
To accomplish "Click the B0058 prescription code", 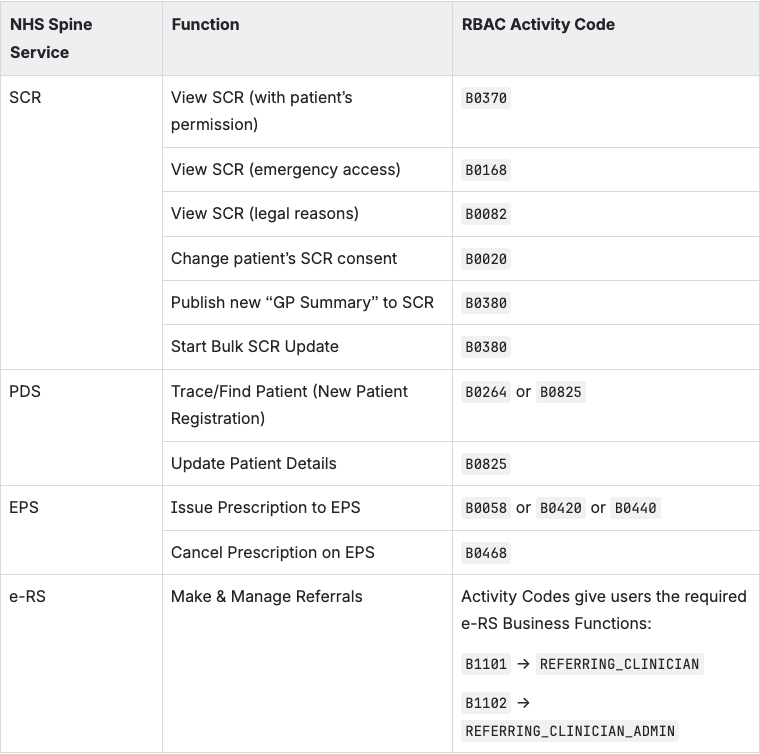I will [486, 508].
